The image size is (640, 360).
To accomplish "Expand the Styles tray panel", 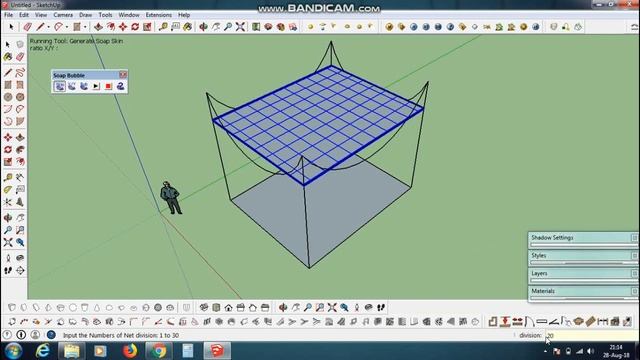I will [x=583, y=256].
